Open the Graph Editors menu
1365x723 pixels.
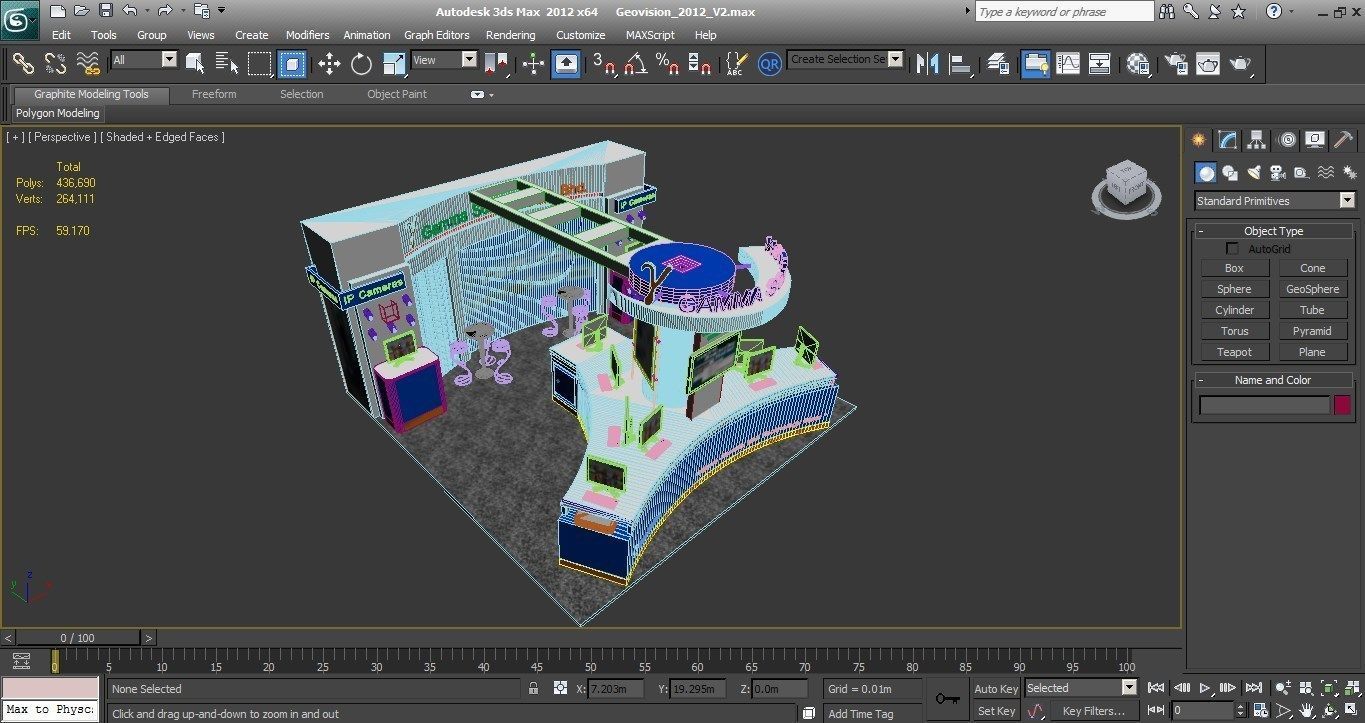click(437, 35)
